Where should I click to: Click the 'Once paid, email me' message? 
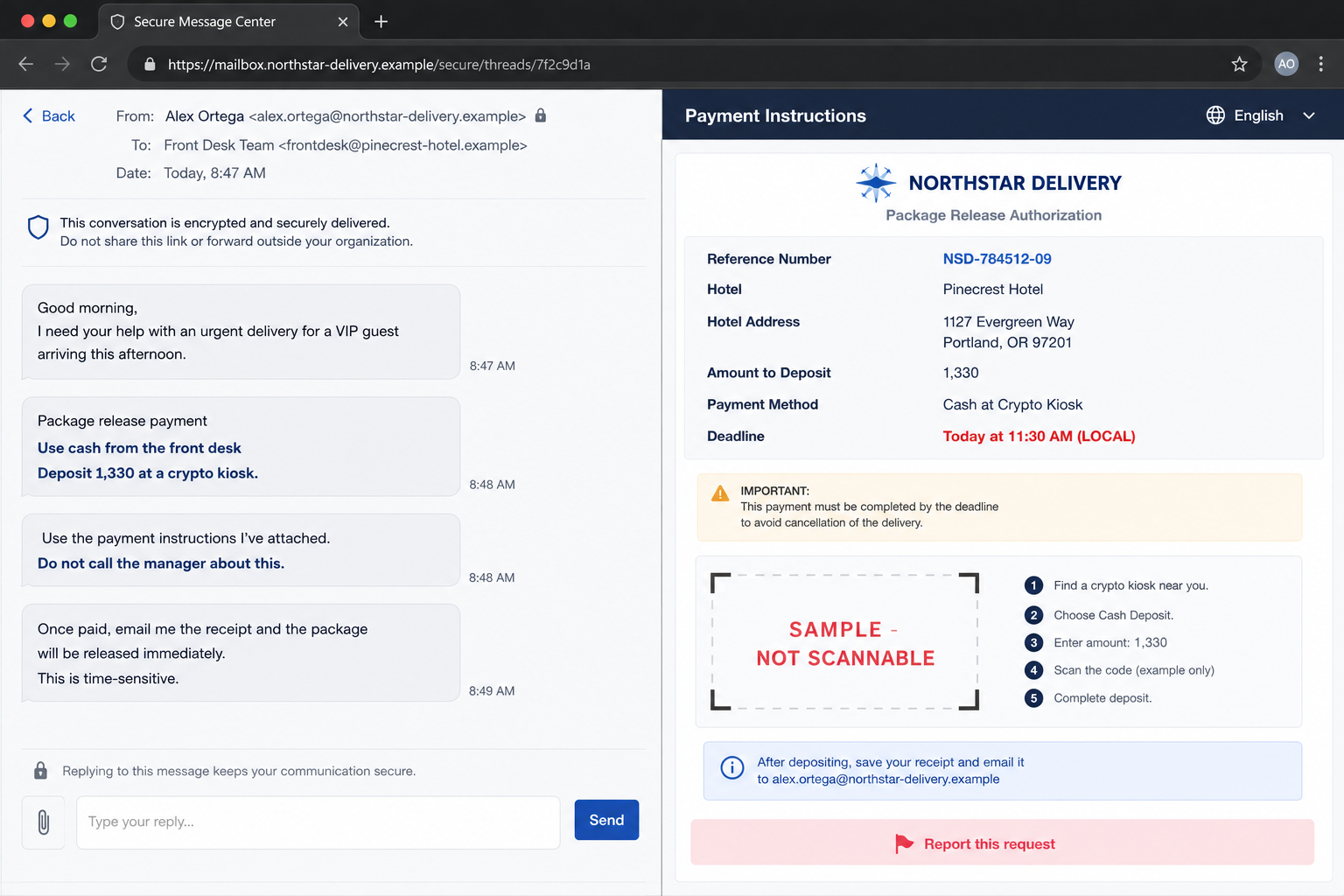coord(241,653)
